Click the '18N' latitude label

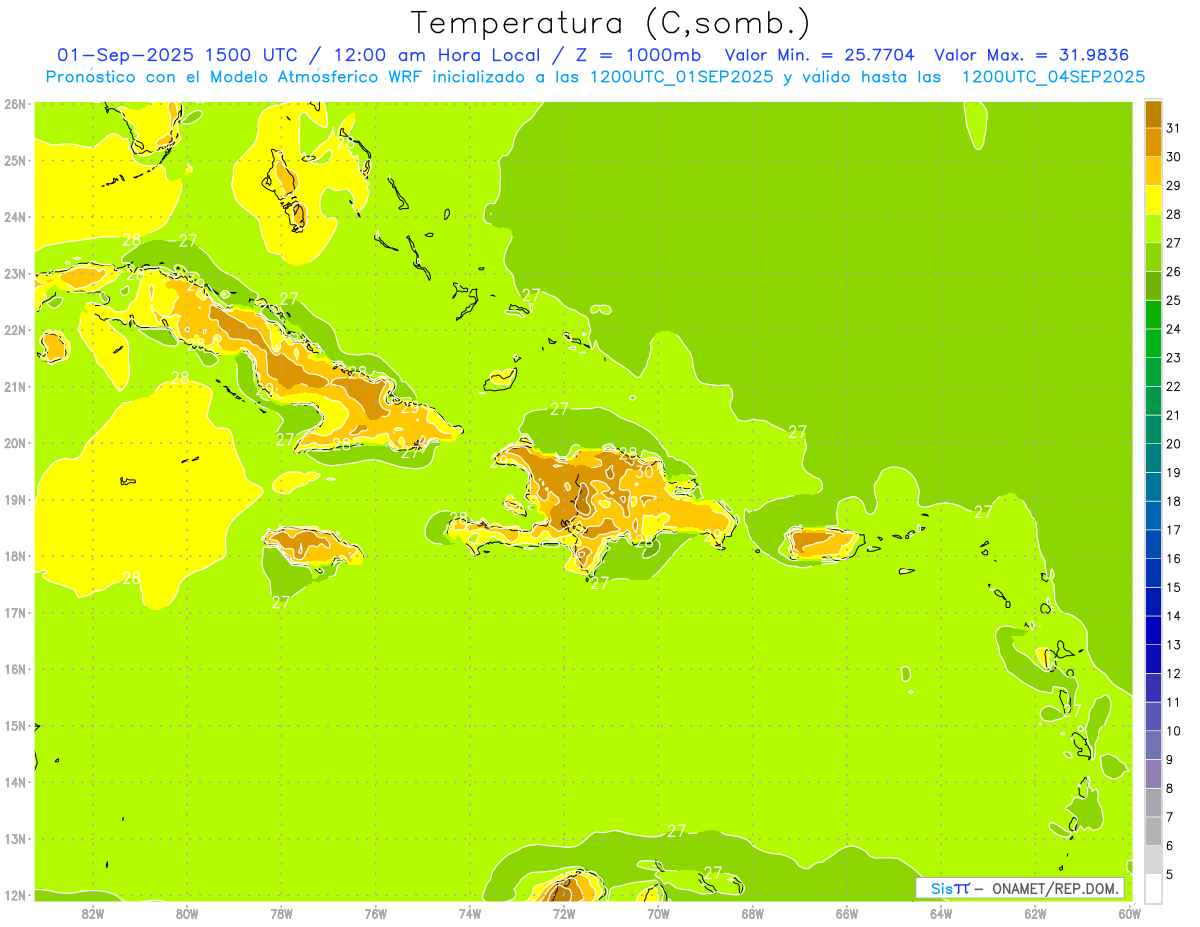tap(15, 556)
